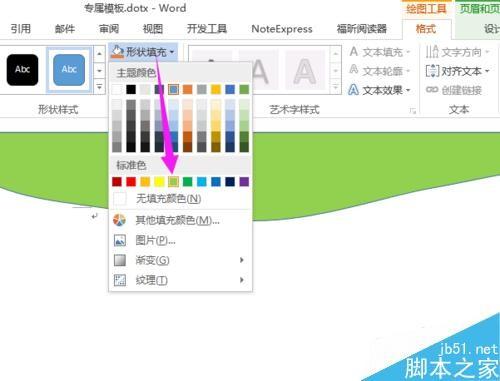500x381 pixels.
Task: Open 其他填充颜色(M)... dialog
Action: point(180,220)
